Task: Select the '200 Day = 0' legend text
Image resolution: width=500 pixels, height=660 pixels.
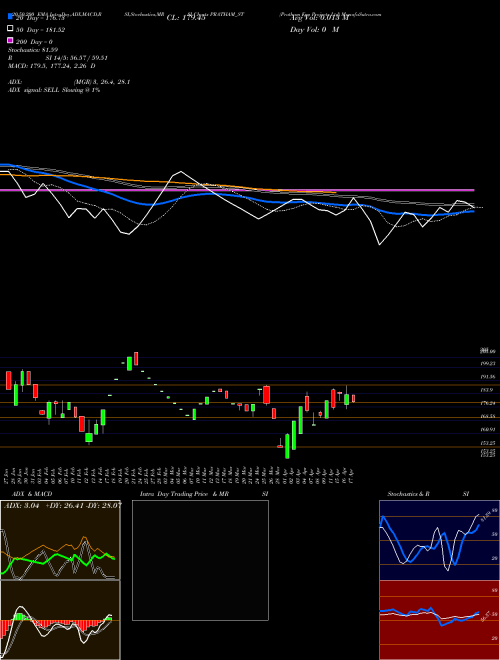Action: 35,42
